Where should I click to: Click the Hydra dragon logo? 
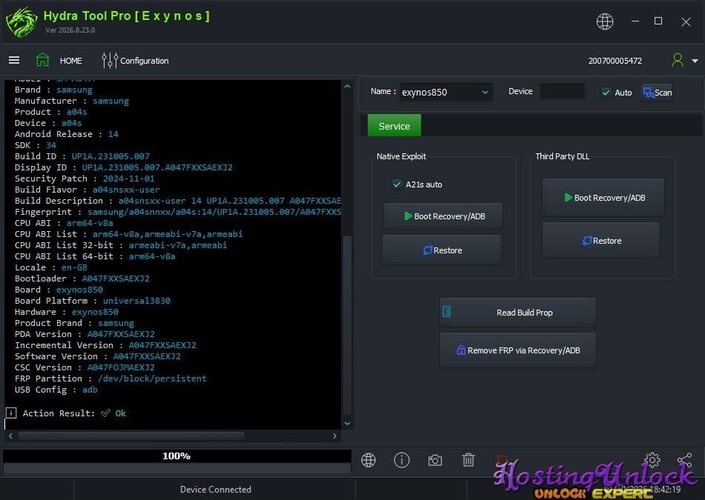pyautogui.click(x=22, y=22)
